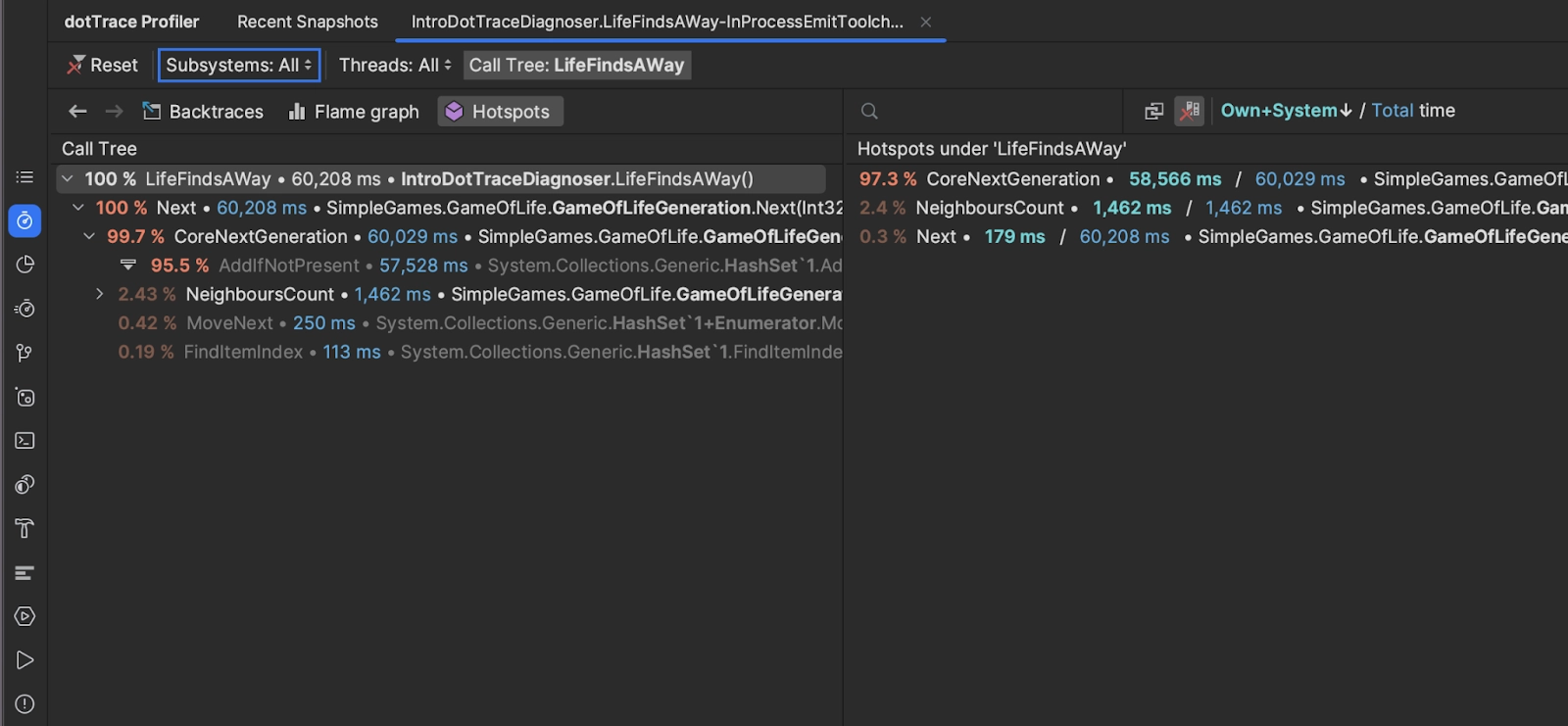Screen dimensions: 1568x726
Task: Open the stopwatch timer sidebar icon
Action: [x=24, y=309]
